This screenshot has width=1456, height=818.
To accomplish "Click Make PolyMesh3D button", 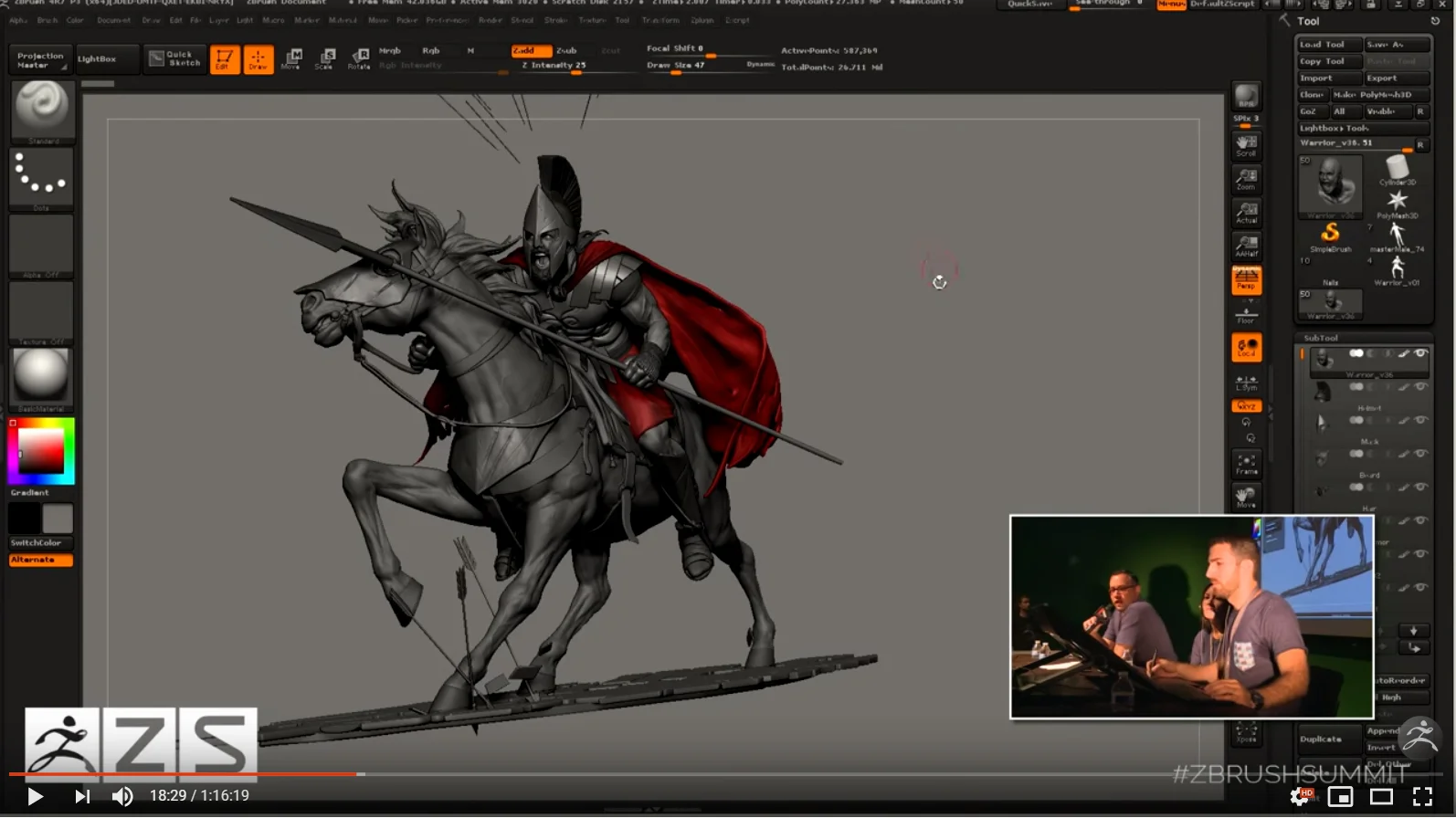I will pyautogui.click(x=1379, y=95).
